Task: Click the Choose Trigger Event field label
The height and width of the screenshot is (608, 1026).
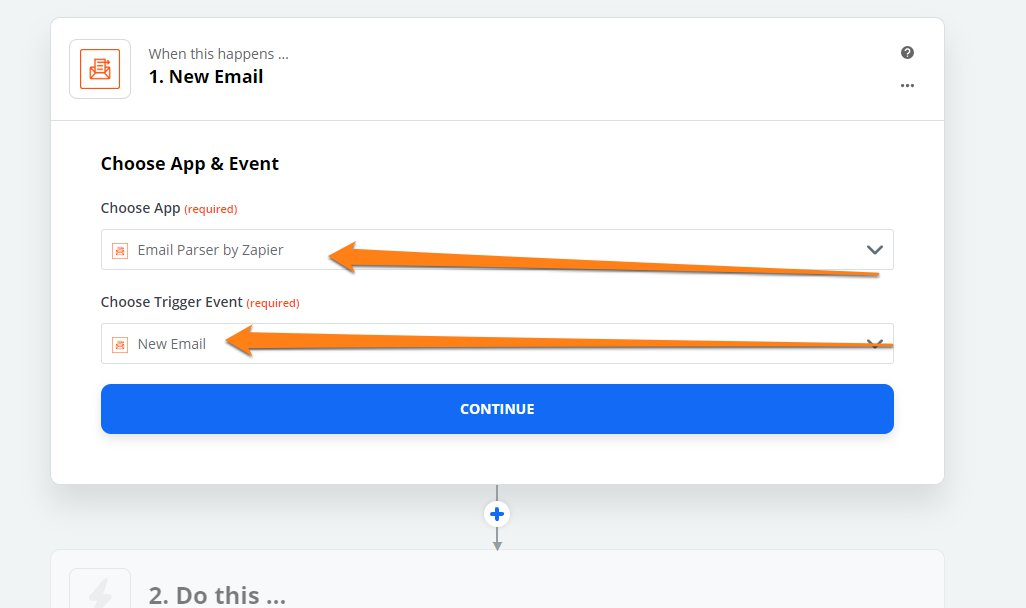Action: pyautogui.click(x=171, y=302)
